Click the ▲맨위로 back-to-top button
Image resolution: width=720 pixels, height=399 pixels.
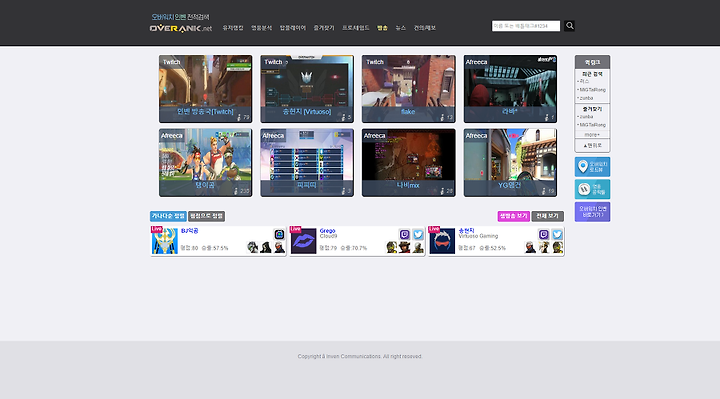[x=592, y=146]
